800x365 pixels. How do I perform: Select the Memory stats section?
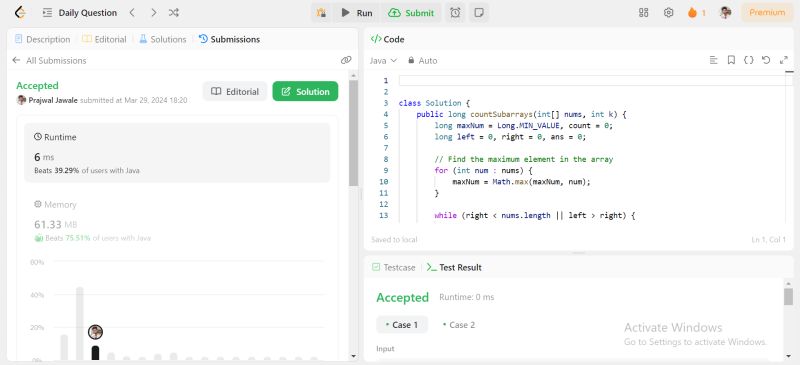click(177, 222)
